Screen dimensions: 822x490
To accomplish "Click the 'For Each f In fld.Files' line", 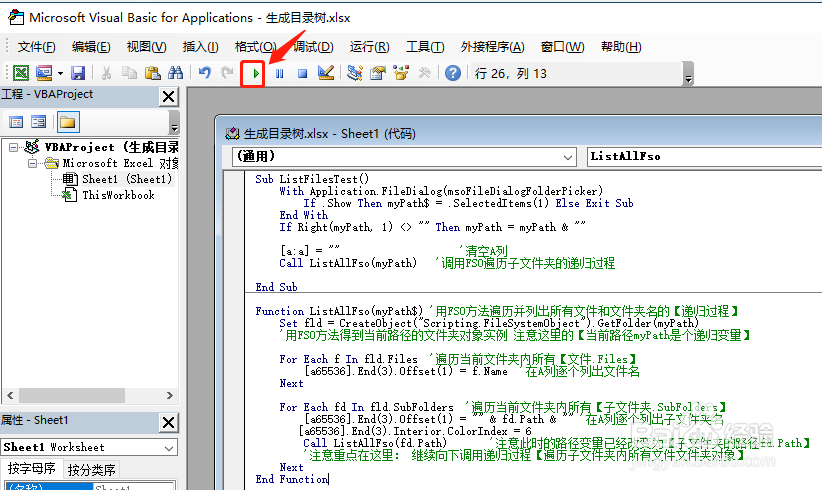I will click(348, 360).
